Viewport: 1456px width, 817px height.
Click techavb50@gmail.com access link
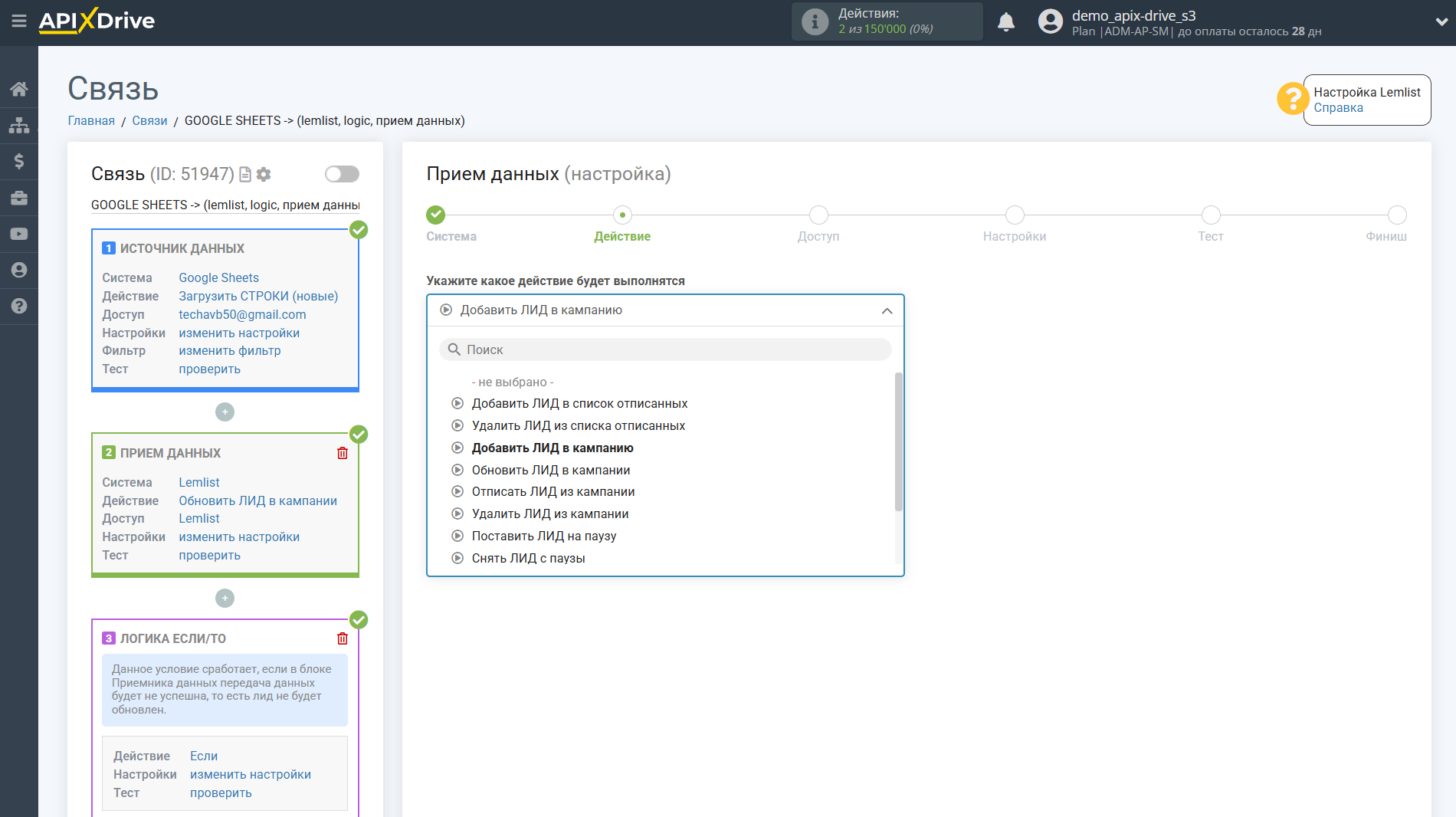[242, 315]
